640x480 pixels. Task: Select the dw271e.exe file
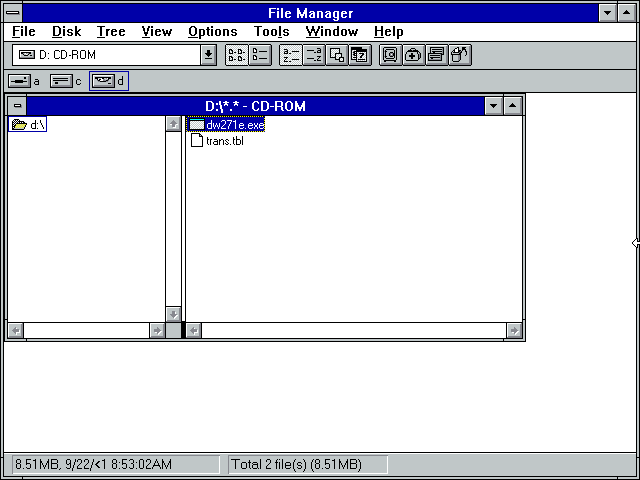[x=227, y=124]
